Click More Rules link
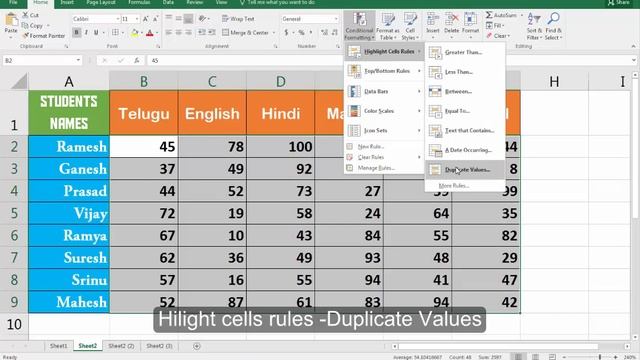640x360 pixels. coord(453,186)
